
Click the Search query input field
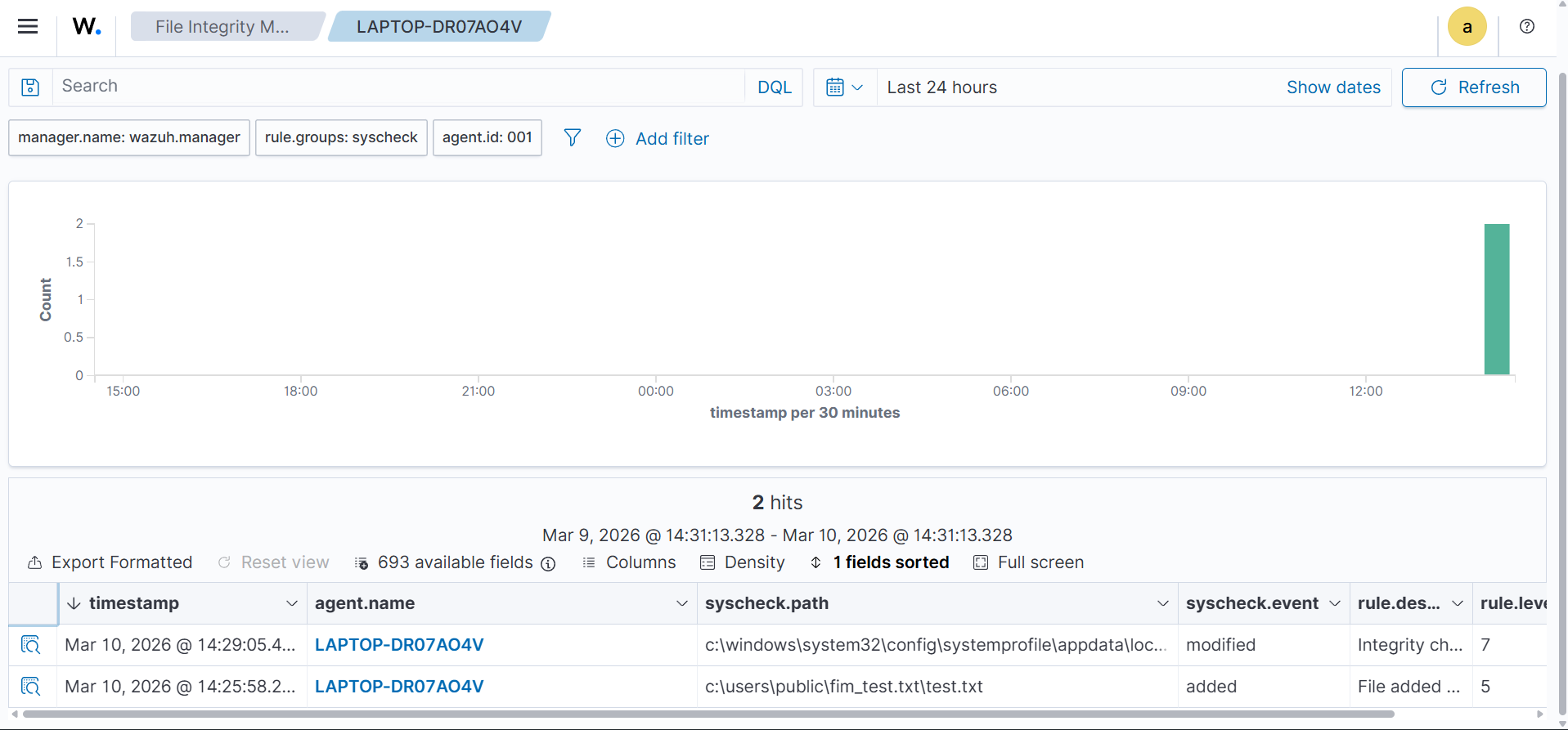pos(398,87)
